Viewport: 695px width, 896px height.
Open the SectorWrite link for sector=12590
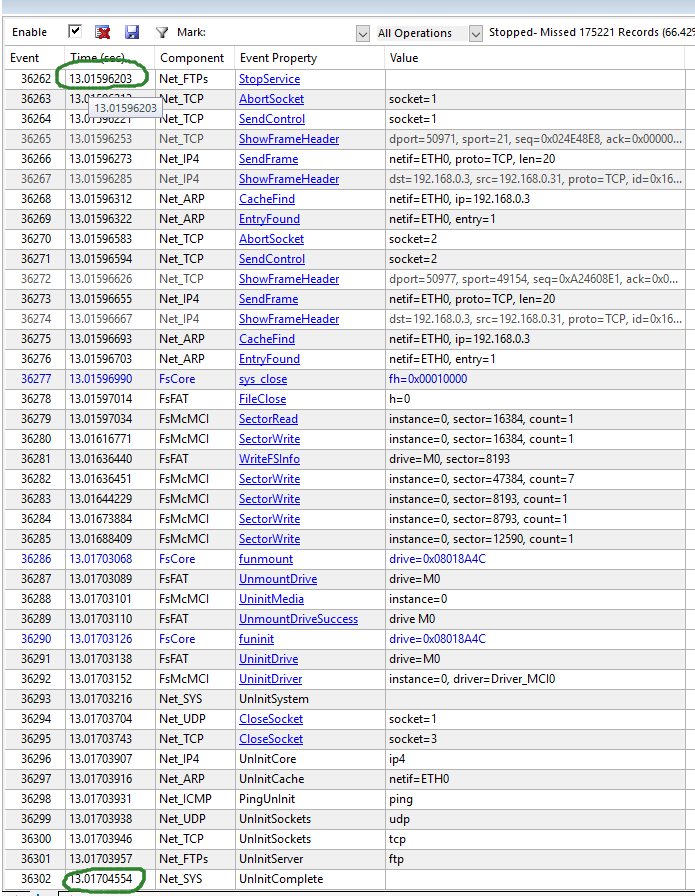coord(269,539)
